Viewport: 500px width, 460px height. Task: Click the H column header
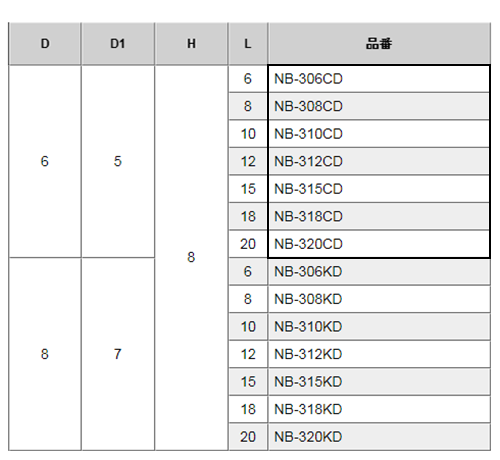(191, 44)
